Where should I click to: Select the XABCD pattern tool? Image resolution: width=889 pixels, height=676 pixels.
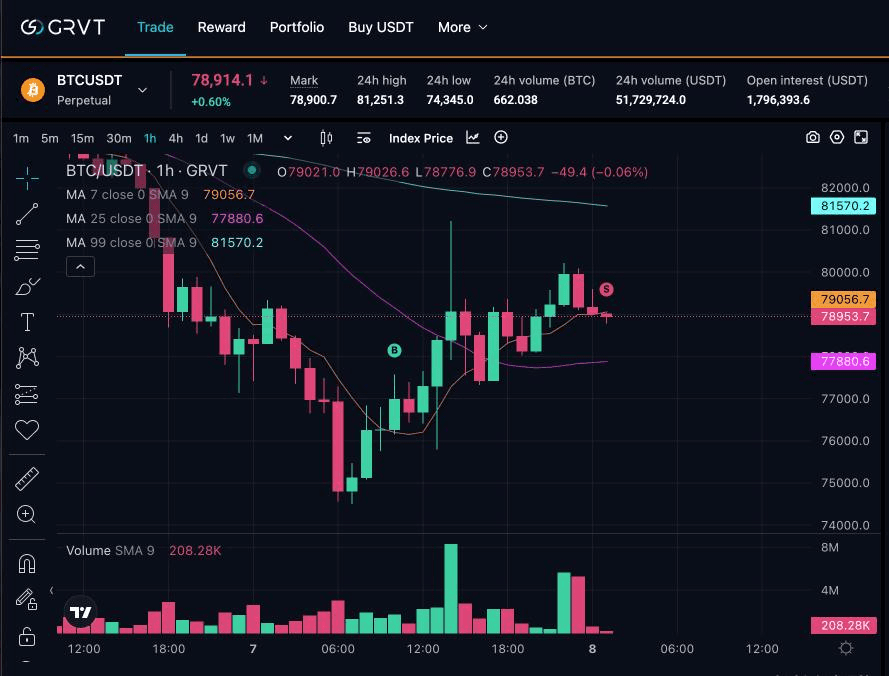point(27,358)
